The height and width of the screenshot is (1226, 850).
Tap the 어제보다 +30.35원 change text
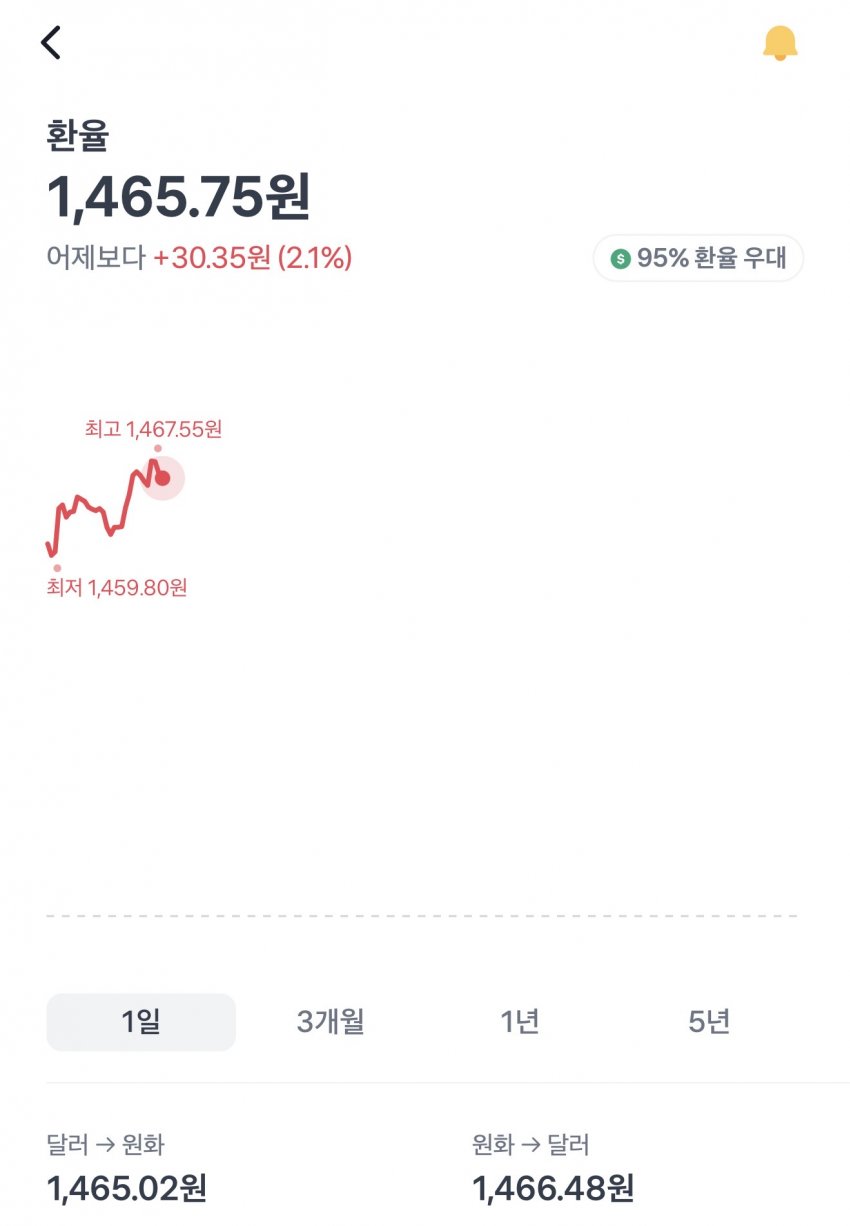199,258
